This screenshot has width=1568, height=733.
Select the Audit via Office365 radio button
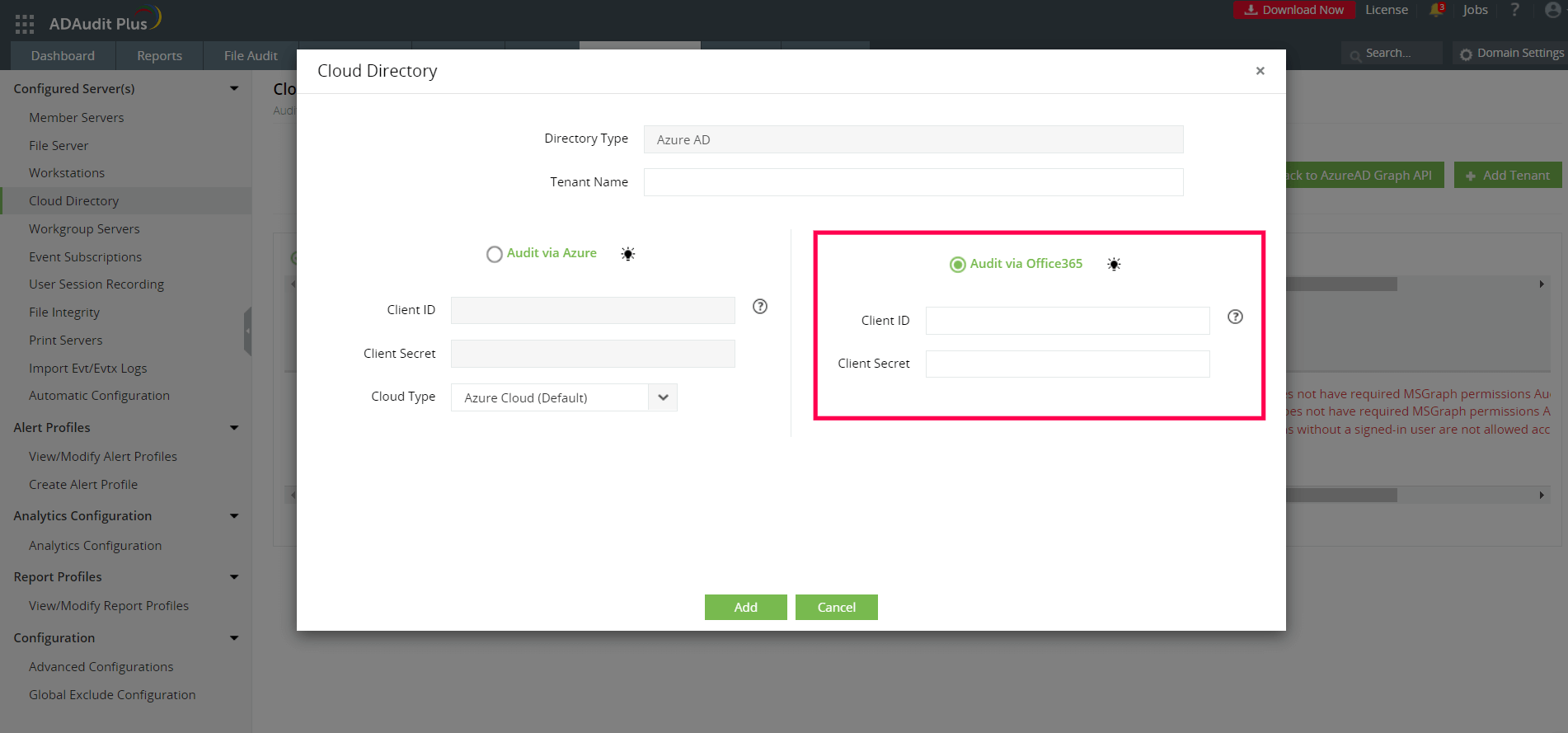point(958,265)
